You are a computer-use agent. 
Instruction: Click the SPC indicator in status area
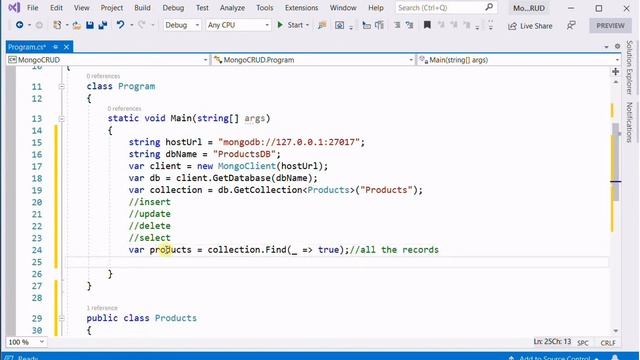coord(583,343)
